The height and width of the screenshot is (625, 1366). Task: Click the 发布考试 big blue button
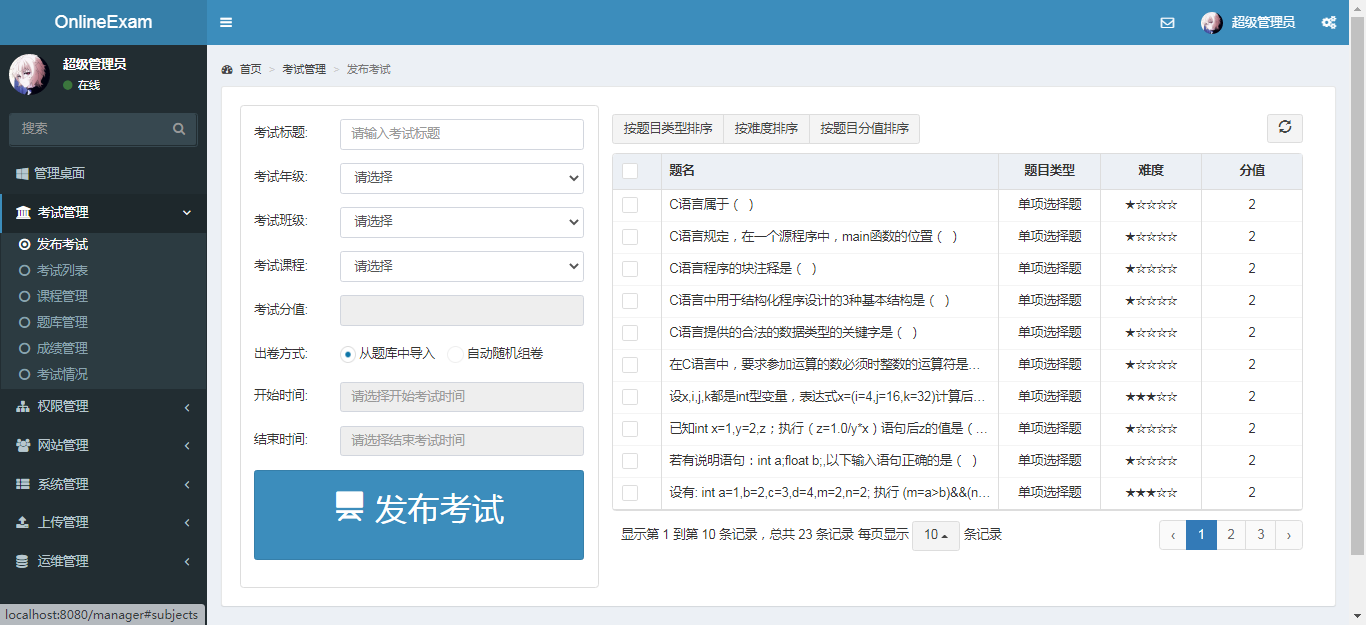(x=418, y=514)
